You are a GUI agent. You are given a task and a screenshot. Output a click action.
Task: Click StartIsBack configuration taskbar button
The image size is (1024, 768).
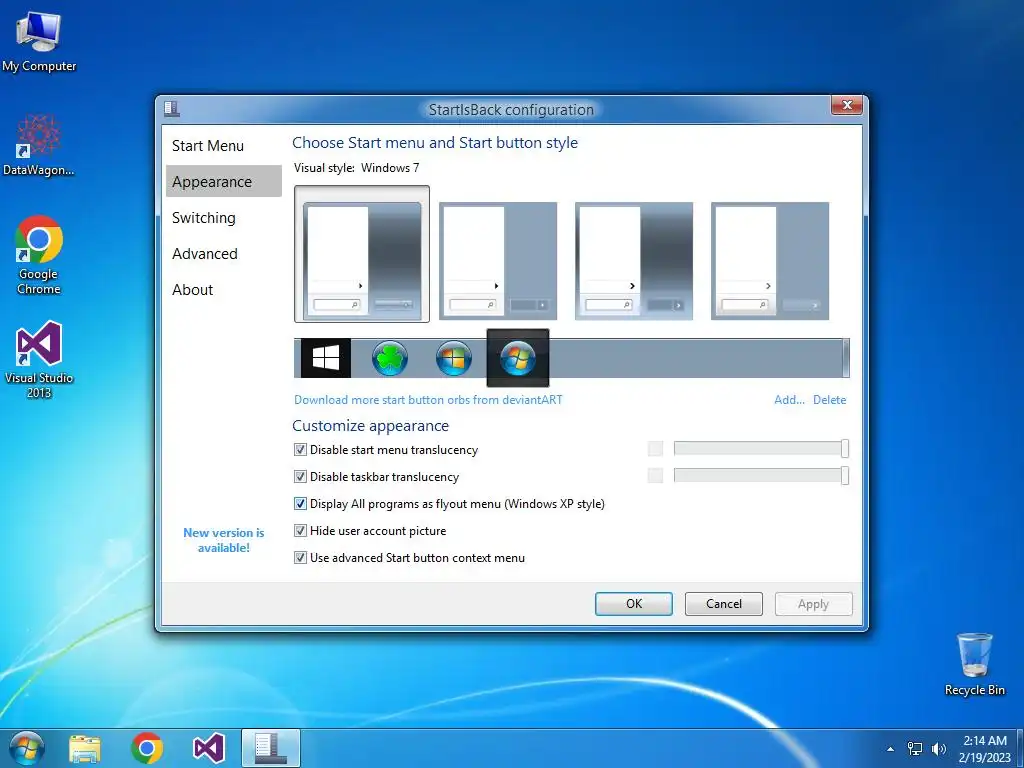[270, 748]
